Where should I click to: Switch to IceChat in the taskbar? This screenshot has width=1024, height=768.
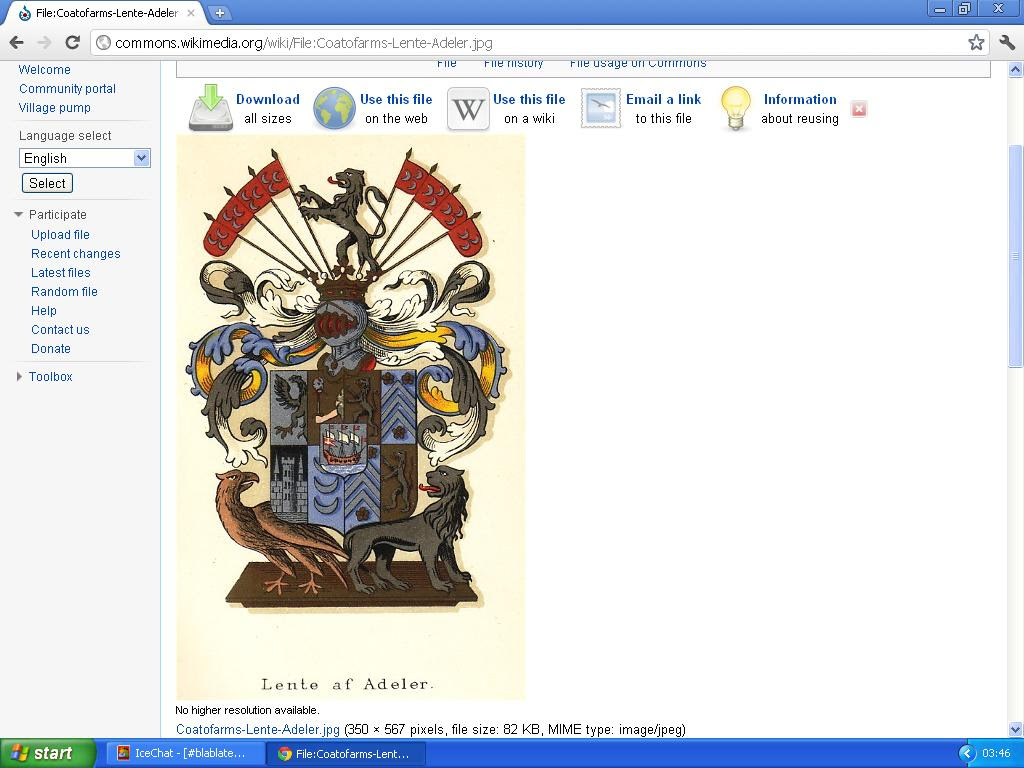click(x=183, y=753)
